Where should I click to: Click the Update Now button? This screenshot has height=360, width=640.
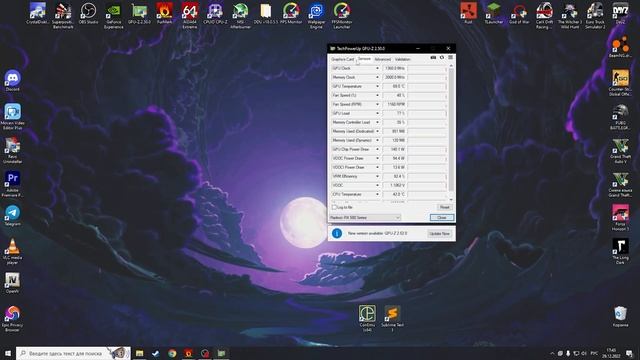pyautogui.click(x=439, y=233)
